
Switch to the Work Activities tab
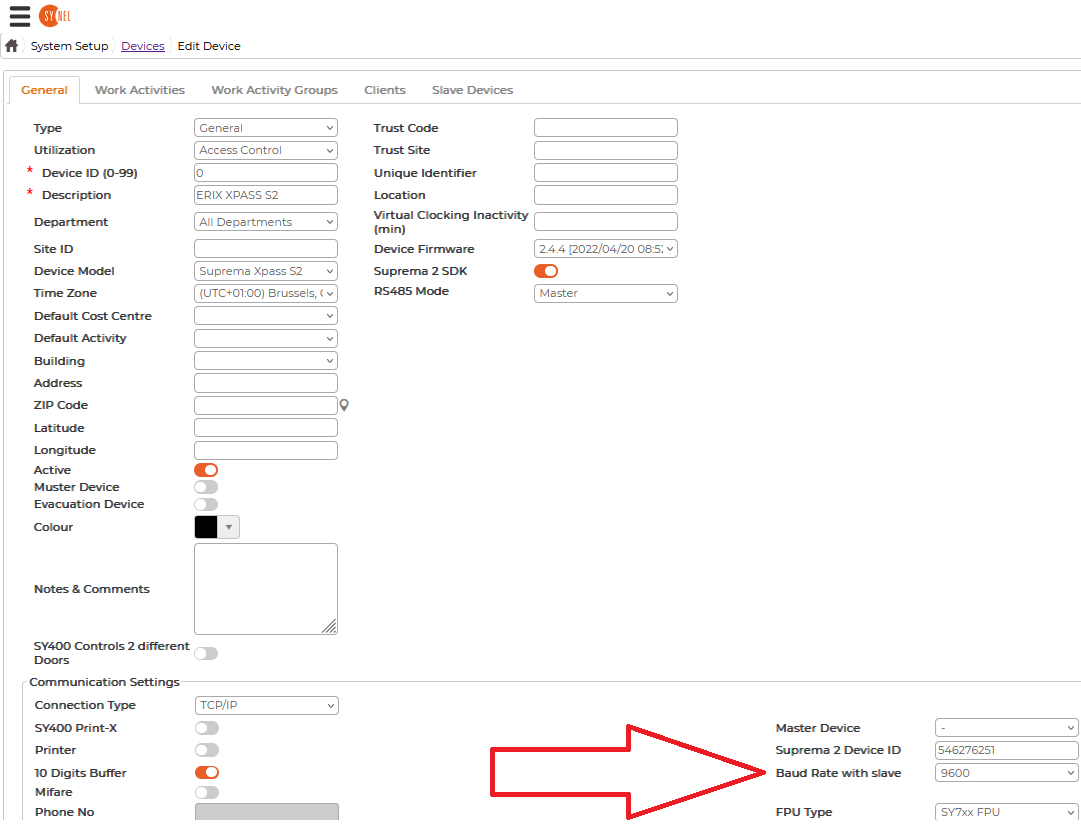click(x=140, y=90)
